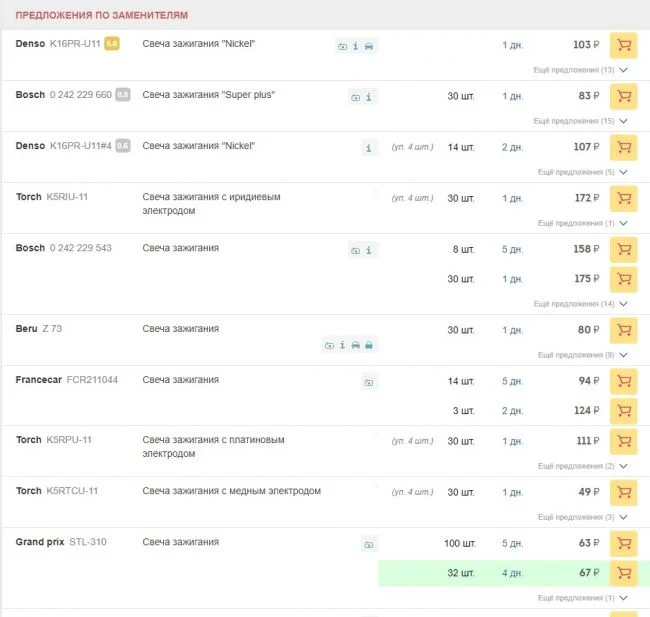The width and height of the screenshot is (650, 617).
Task: Add highlighted 67 ₽ Grand prix offer to cart
Action: point(623,572)
